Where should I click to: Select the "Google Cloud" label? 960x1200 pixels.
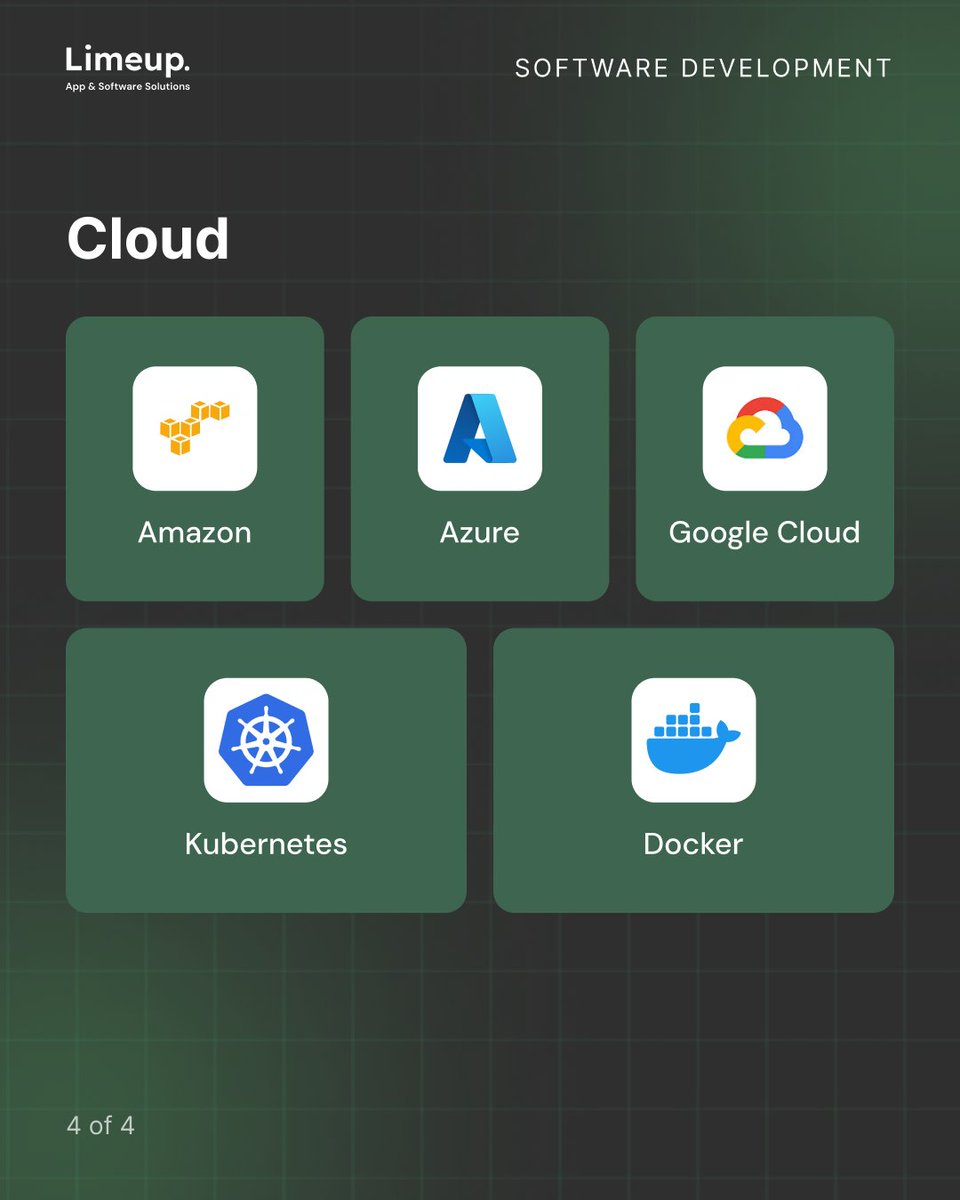pos(765,533)
